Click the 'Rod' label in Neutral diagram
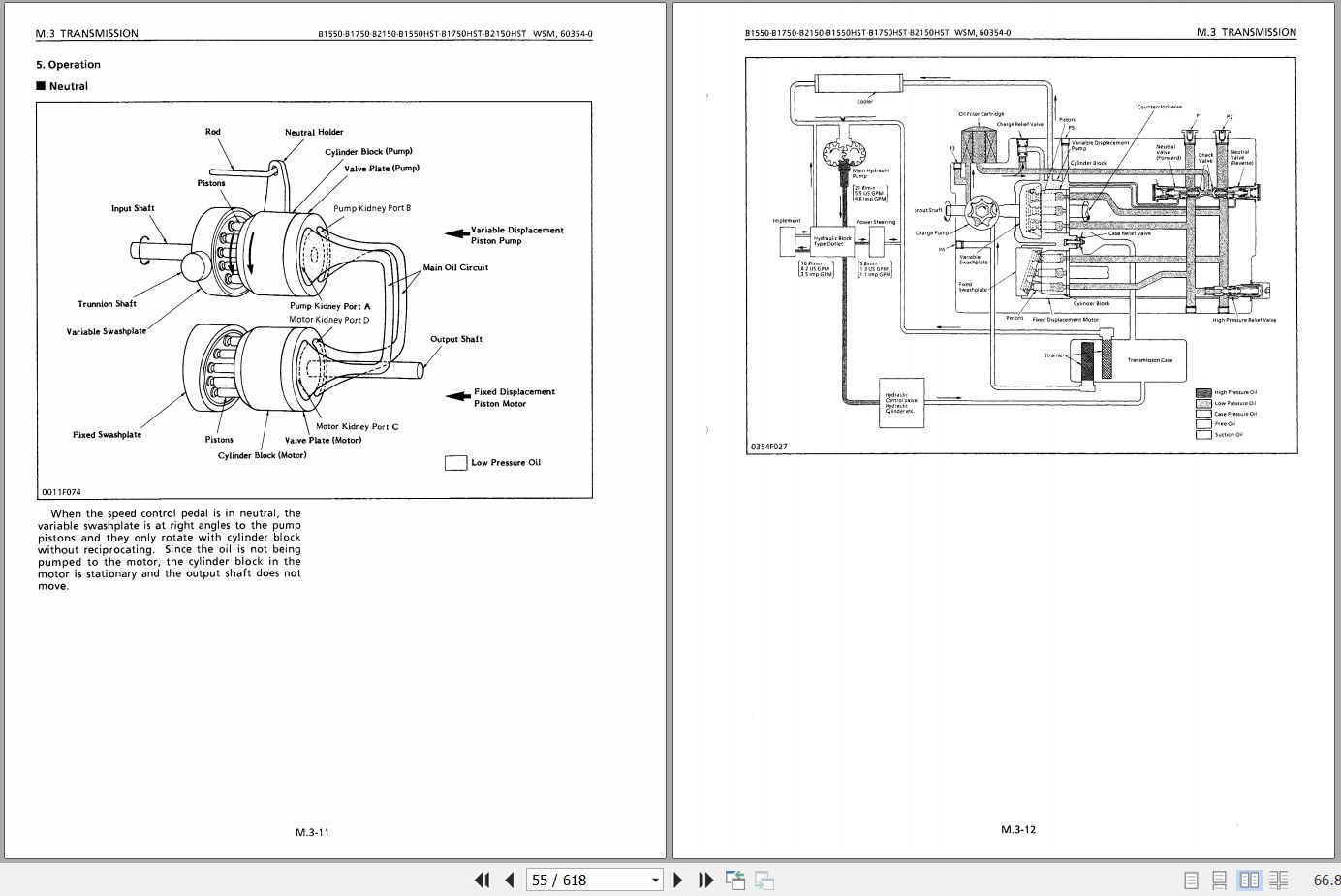This screenshot has height=896, width=1341. coord(213,132)
